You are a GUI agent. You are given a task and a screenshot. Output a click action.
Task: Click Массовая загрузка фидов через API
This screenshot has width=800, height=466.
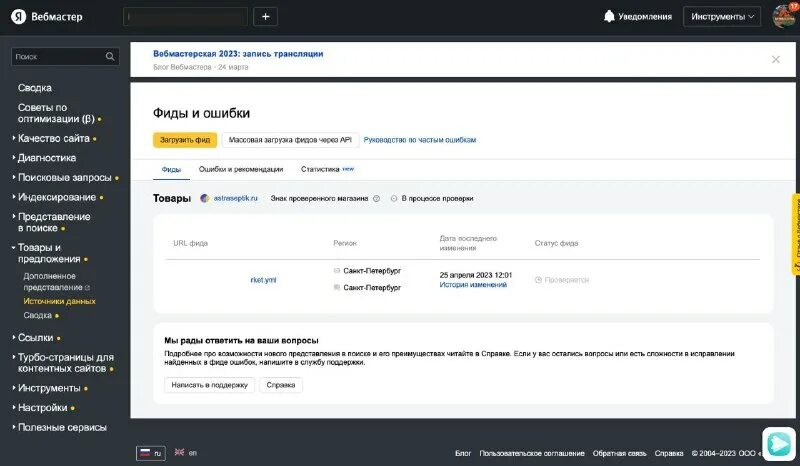click(290, 140)
